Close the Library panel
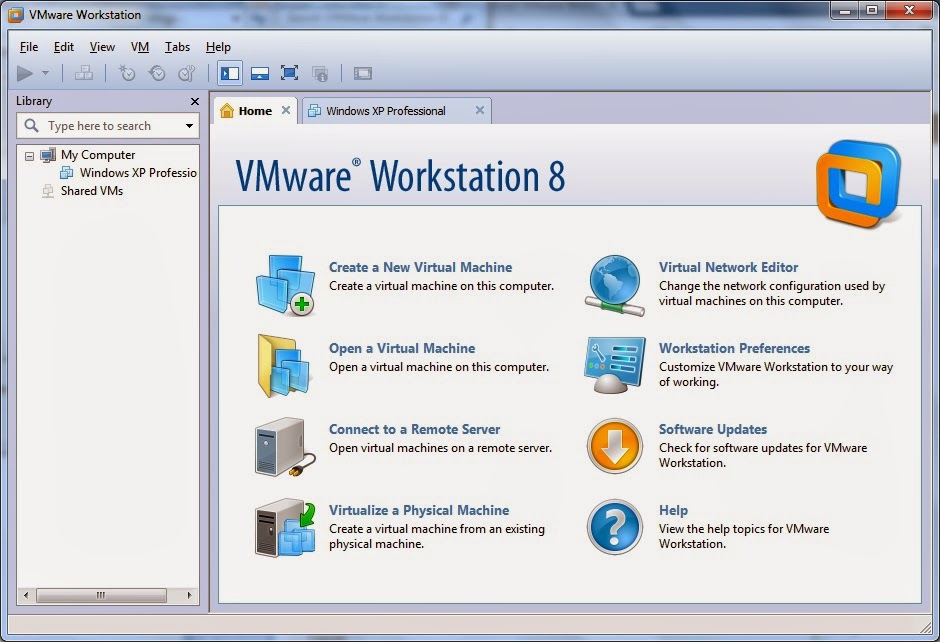940x642 pixels. 194,101
